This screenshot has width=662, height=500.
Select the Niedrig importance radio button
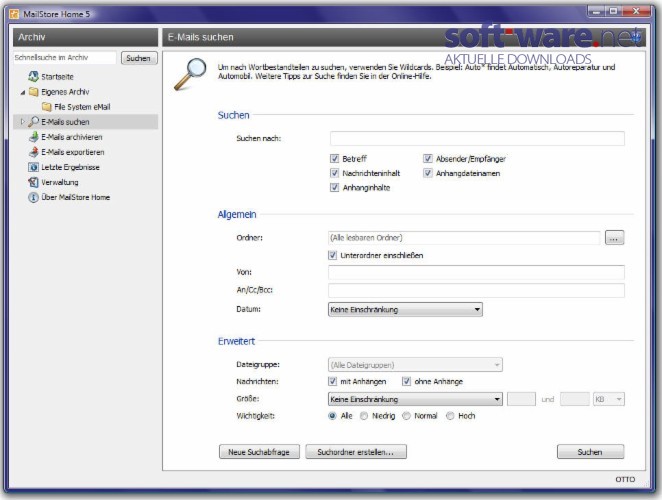(364, 416)
